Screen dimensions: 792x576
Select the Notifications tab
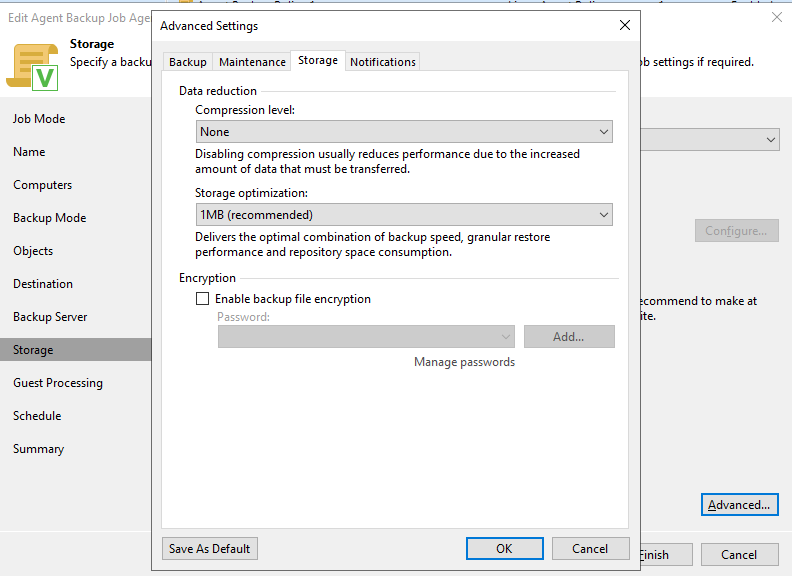[x=383, y=62]
